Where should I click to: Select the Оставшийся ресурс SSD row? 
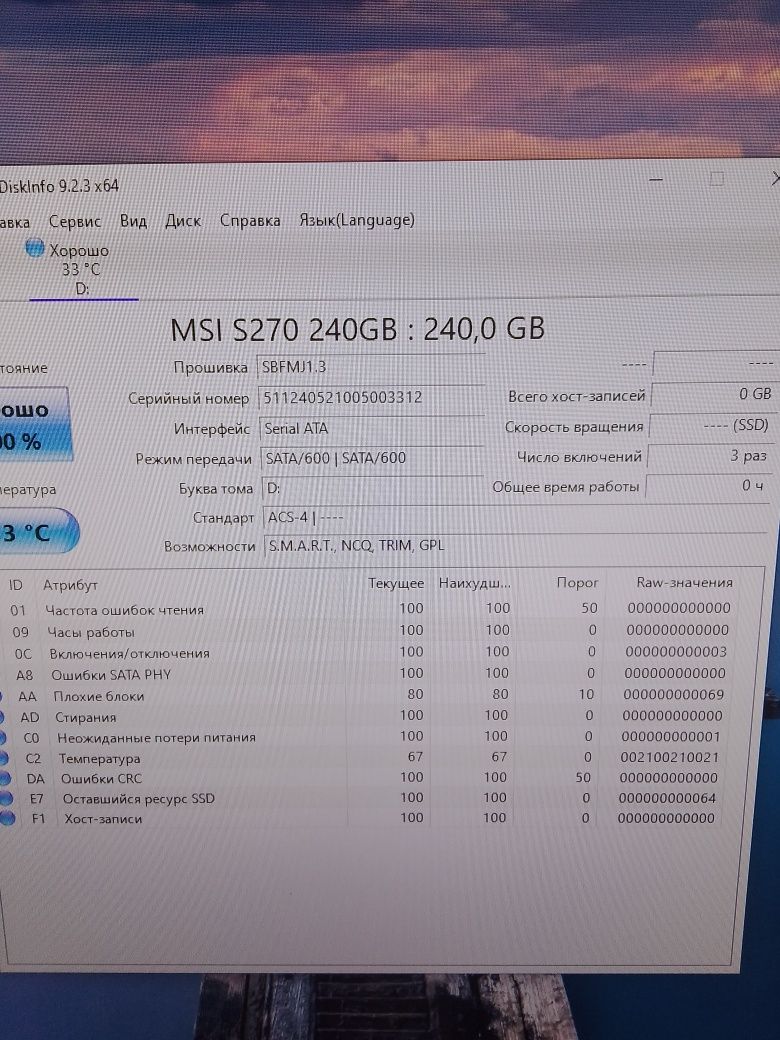[x=360, y=798]
